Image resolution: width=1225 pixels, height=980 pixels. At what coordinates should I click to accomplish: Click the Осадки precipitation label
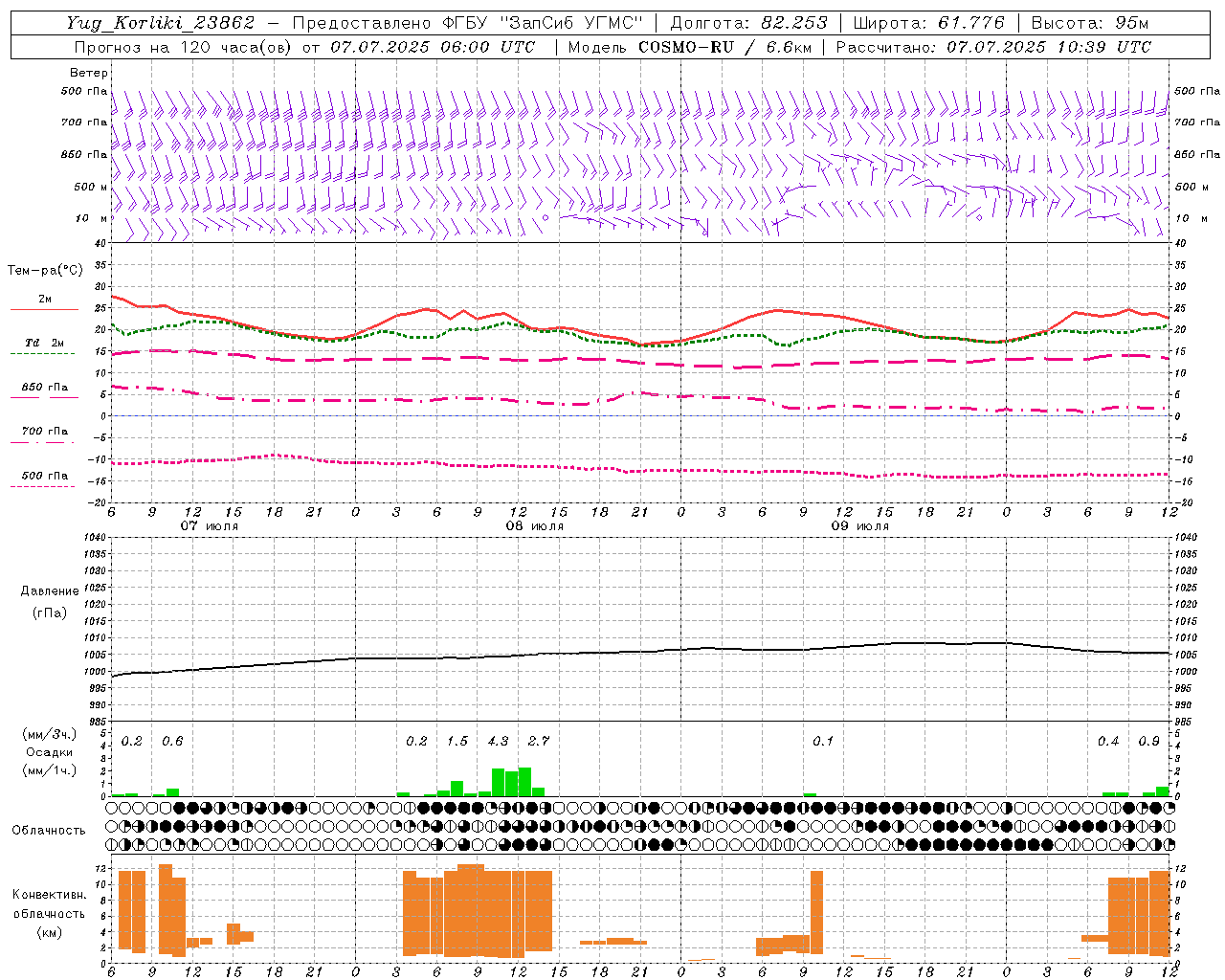pos(49,752)
